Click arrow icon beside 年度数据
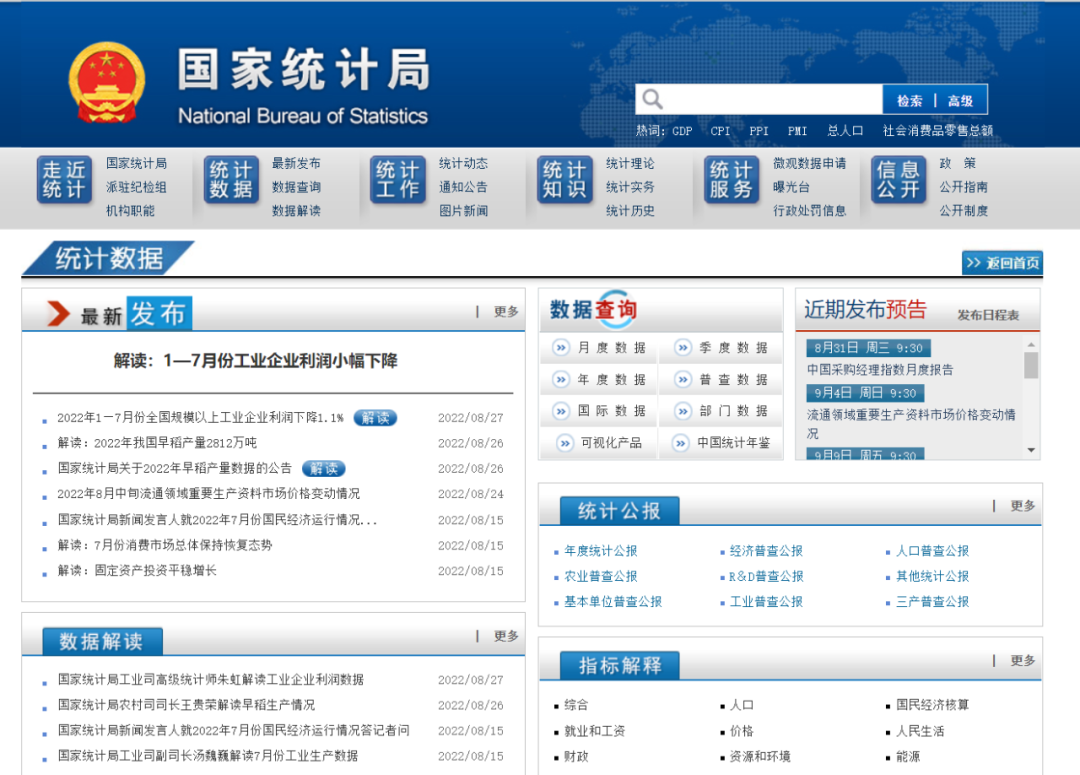 (561, 379)
